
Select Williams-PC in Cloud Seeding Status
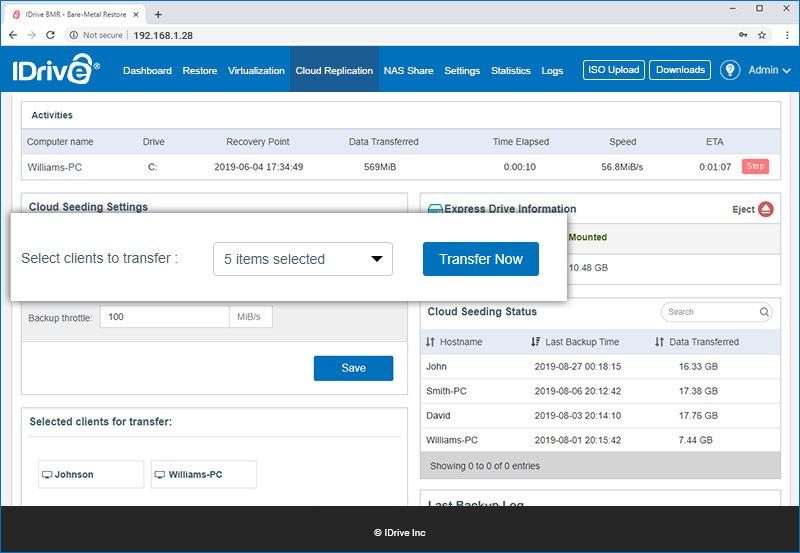(x=600, y=440)
